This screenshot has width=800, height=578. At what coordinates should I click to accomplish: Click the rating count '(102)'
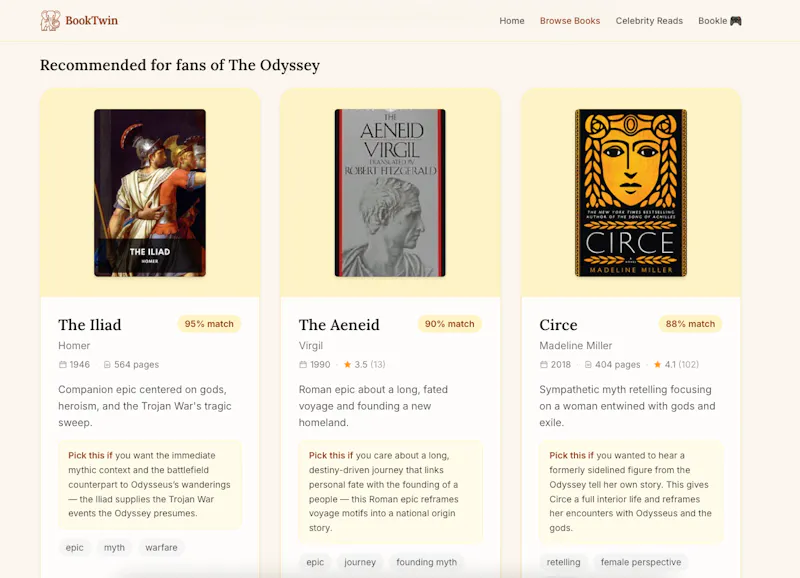[689, 365]
